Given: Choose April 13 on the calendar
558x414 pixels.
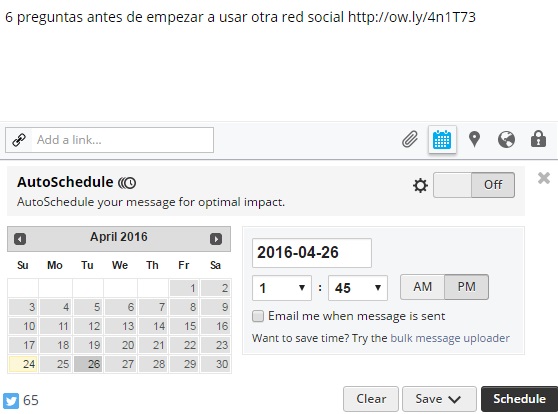Looking at the screenshot, I should (x=121, y=326).
